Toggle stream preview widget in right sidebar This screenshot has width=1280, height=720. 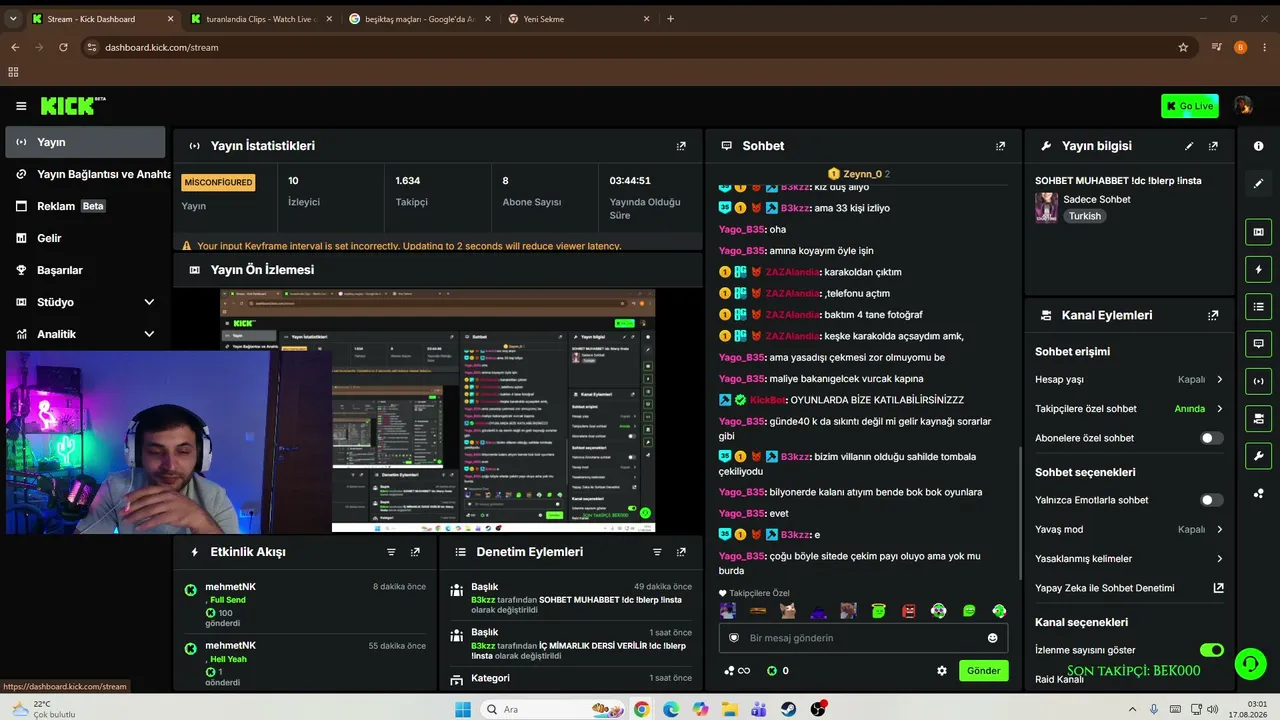[x=1258, y=232]
